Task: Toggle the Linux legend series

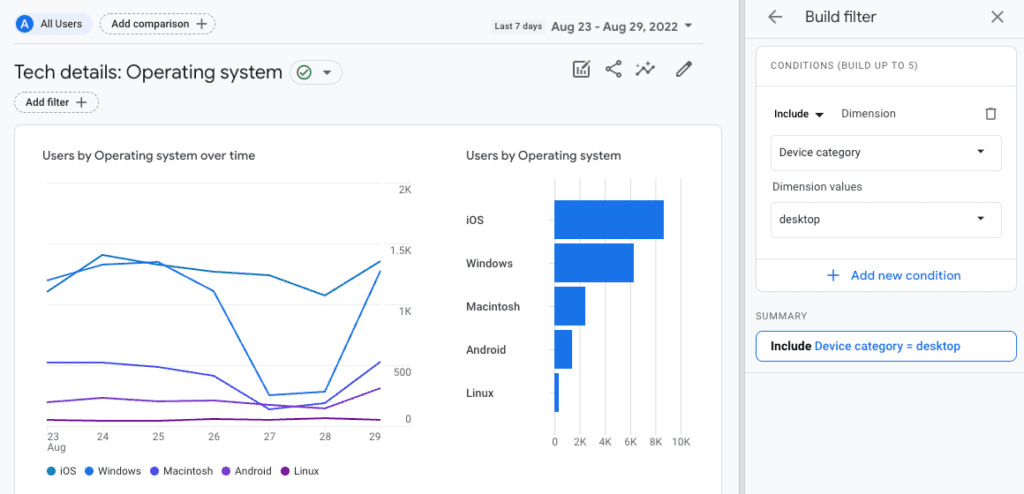Action: [300, 470]
